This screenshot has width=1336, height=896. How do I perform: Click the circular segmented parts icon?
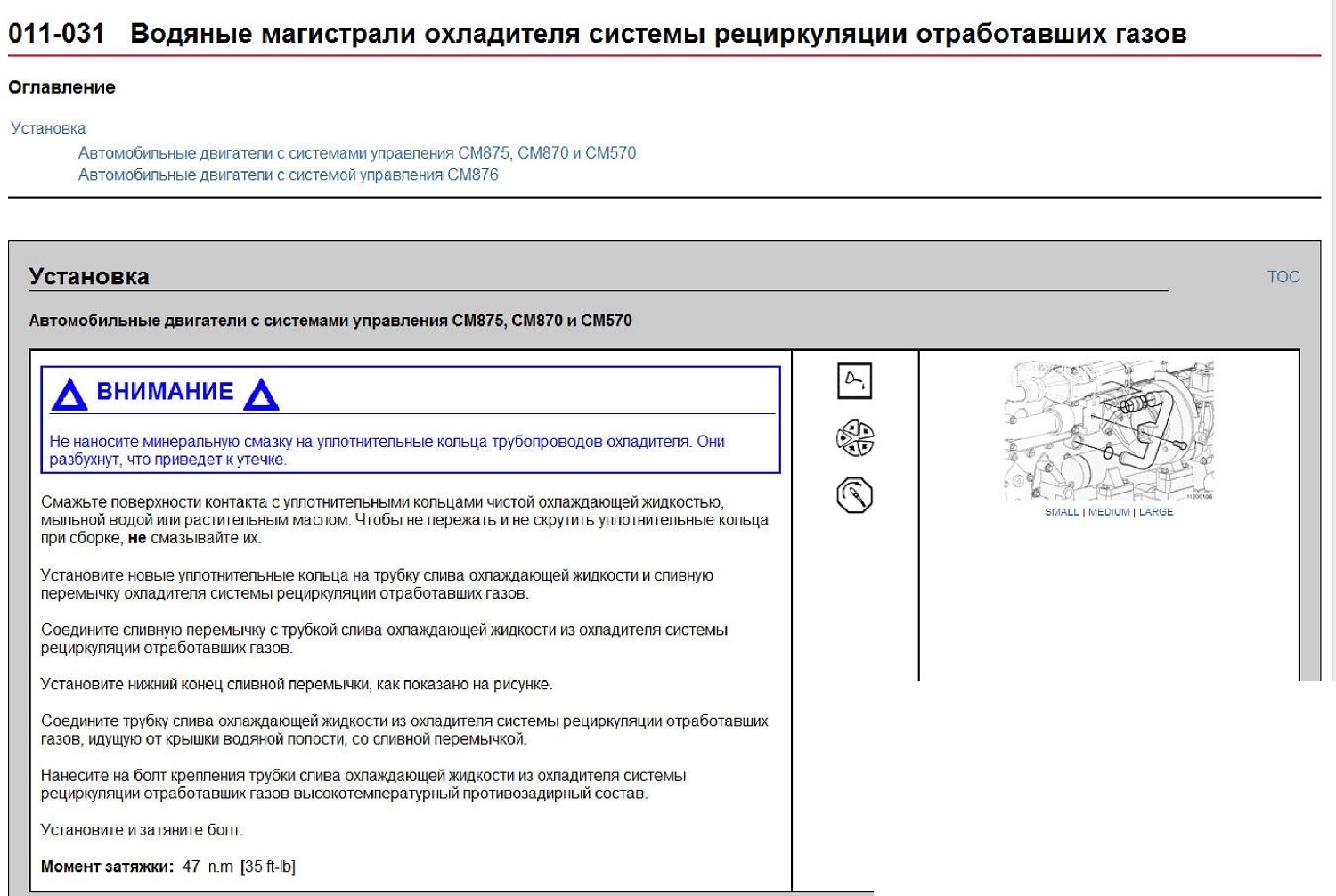855,438
